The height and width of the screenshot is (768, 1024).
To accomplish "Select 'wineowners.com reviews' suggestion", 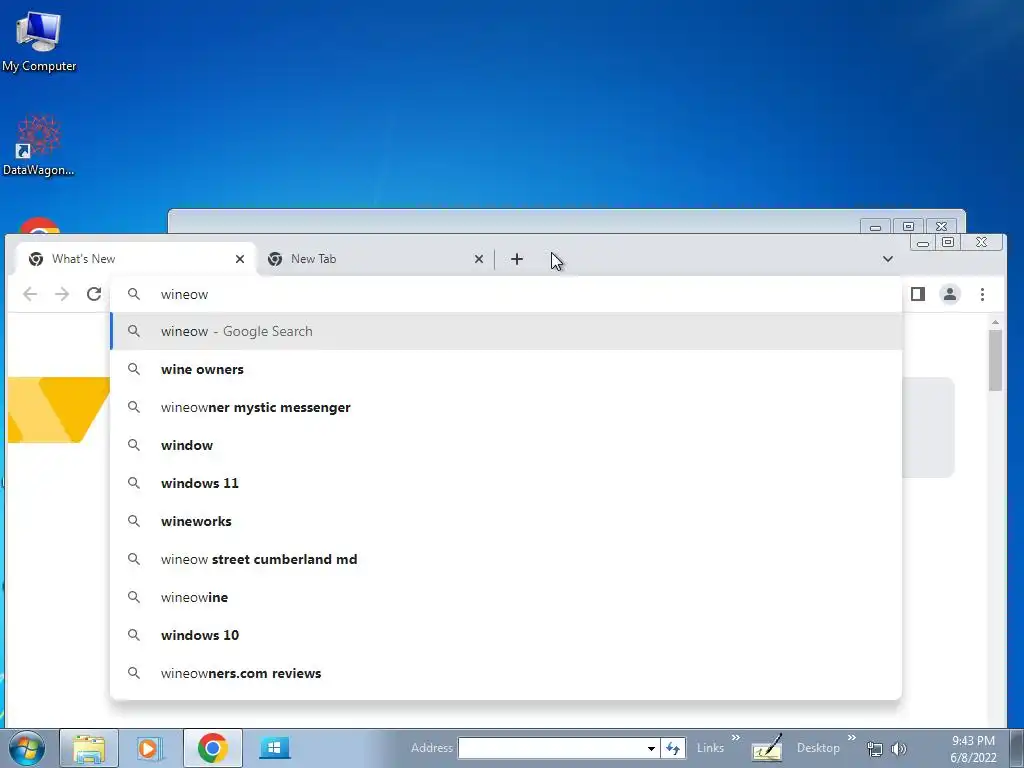I will click(x=506, y=673).
